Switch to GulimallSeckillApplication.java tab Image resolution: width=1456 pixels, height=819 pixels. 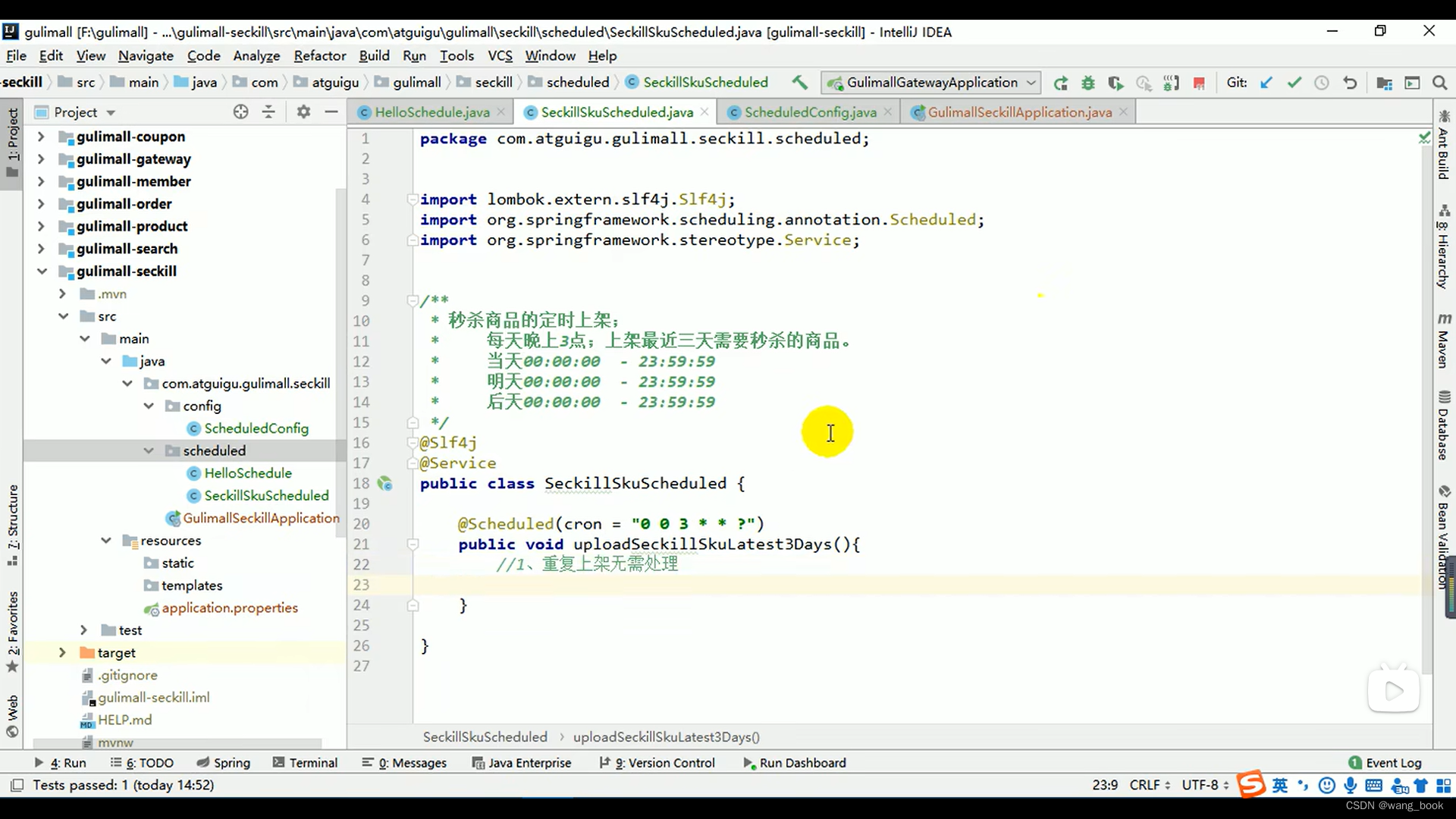tap(1019, 112)
